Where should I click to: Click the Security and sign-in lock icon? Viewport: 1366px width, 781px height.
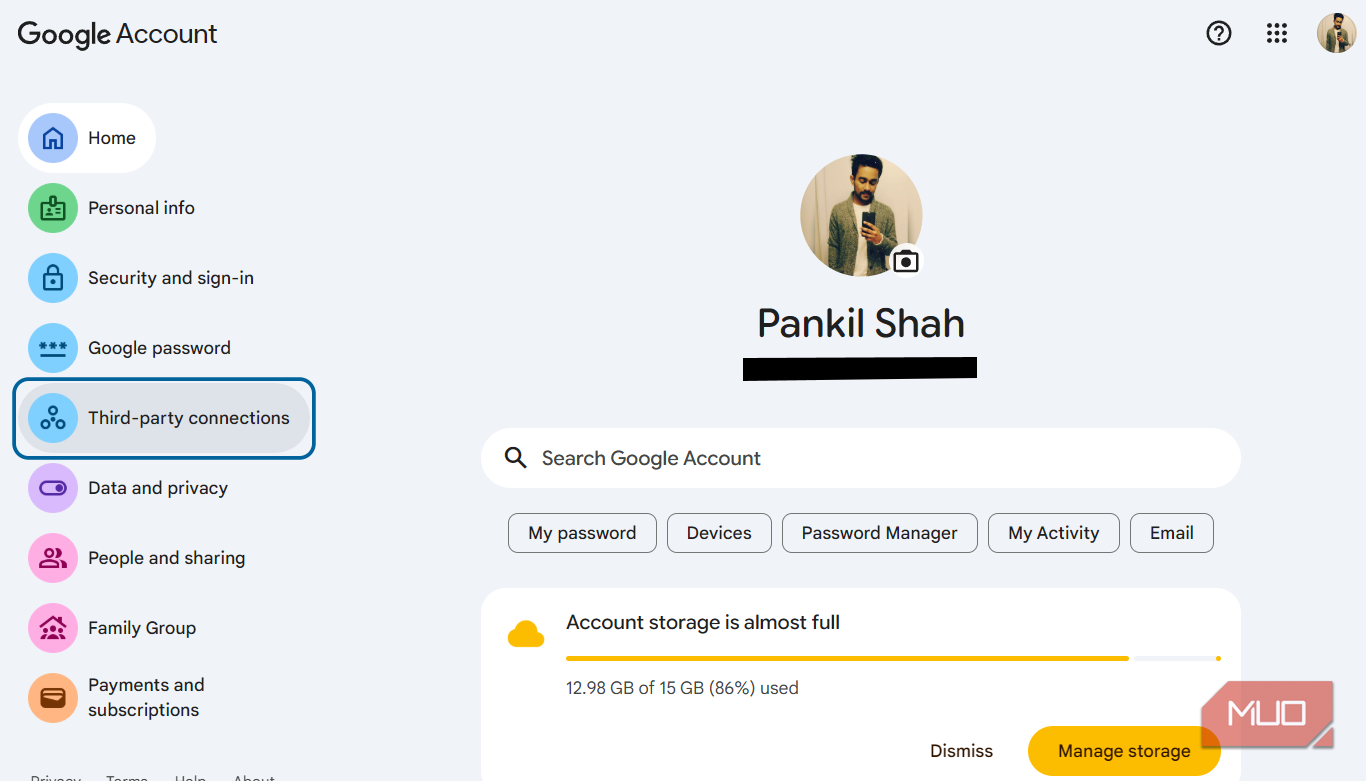pos(53,278)
